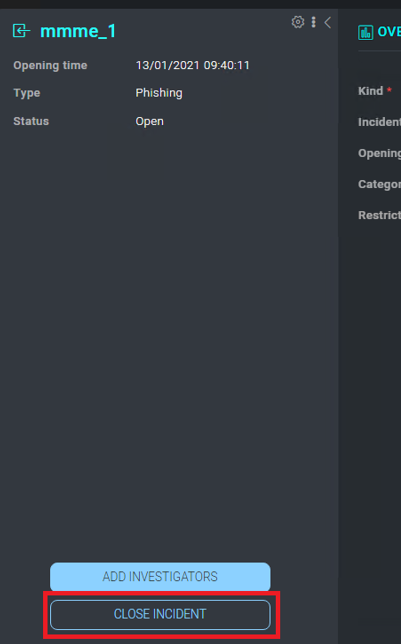The height and width of the screenshot is (644, 405).
Task: Click the Add Investigators button
Action: point(160,576)
